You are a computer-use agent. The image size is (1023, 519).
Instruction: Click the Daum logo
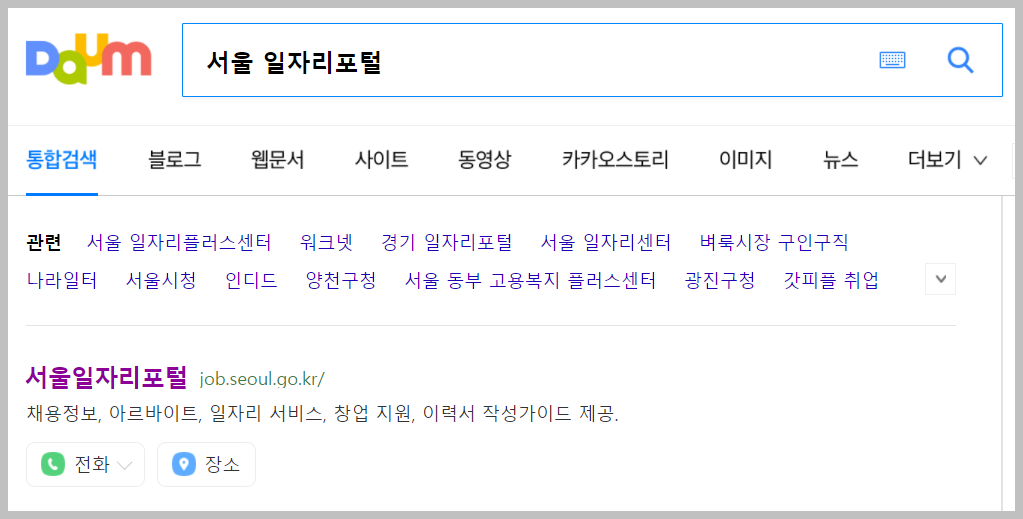click(x=89, y=59)
